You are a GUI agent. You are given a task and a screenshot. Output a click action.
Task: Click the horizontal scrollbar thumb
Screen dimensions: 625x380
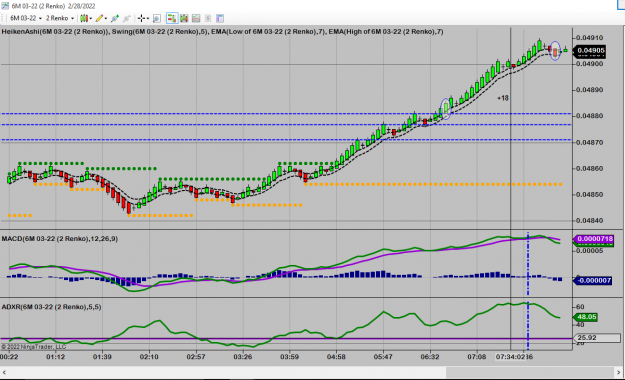point(529,373)
